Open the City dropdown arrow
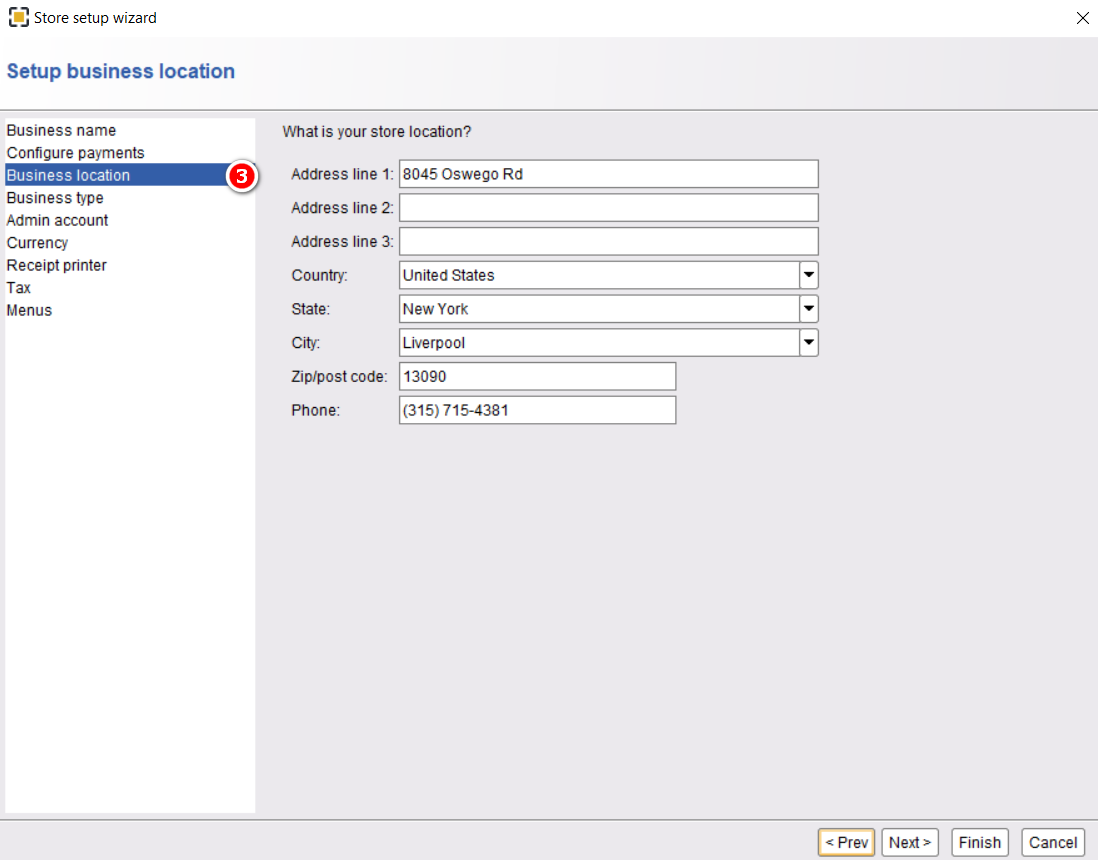This screenshot has height=860, width=1098. click(809, 342)
